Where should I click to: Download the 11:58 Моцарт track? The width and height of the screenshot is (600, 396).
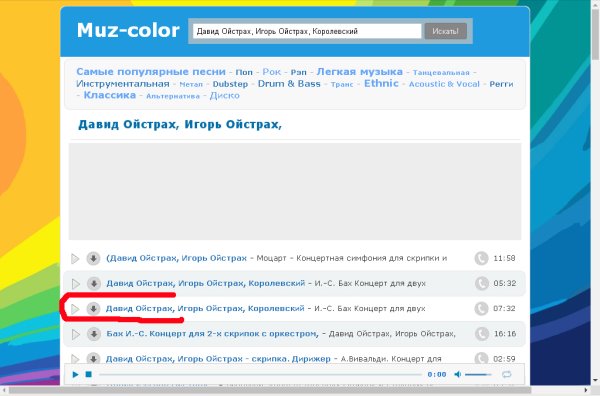tap(93, 259)
